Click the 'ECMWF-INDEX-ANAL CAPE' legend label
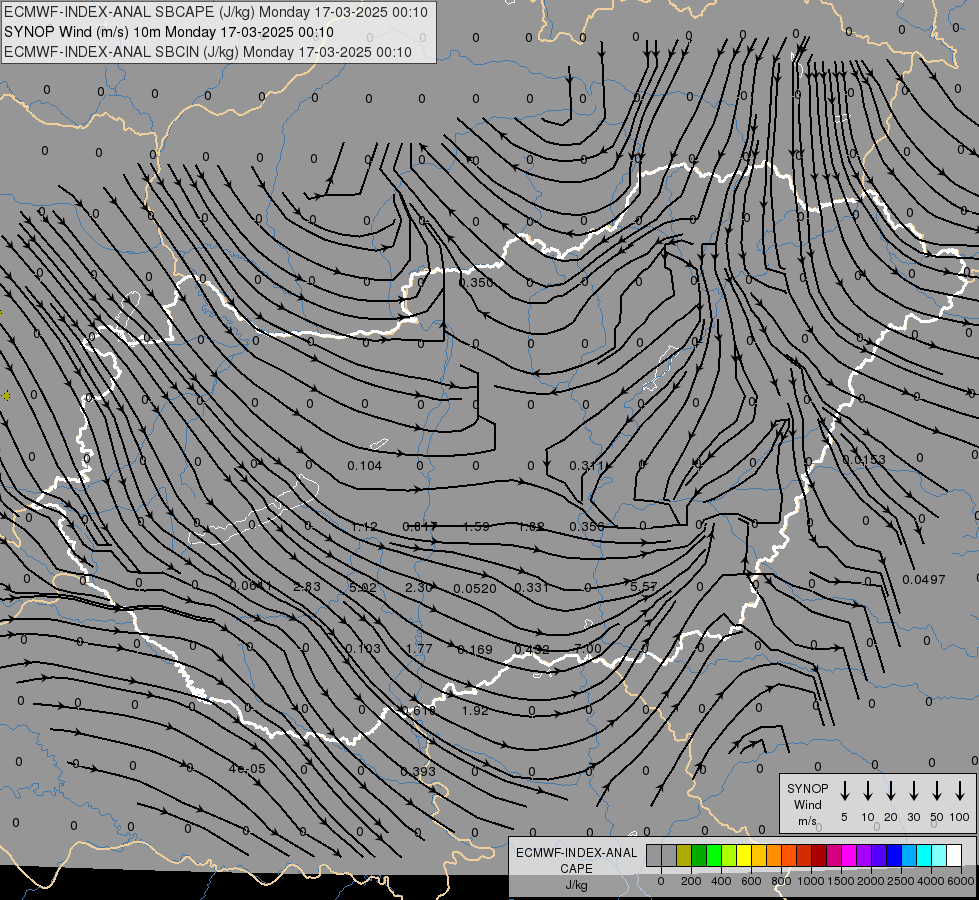 click(x=576, y=860)
